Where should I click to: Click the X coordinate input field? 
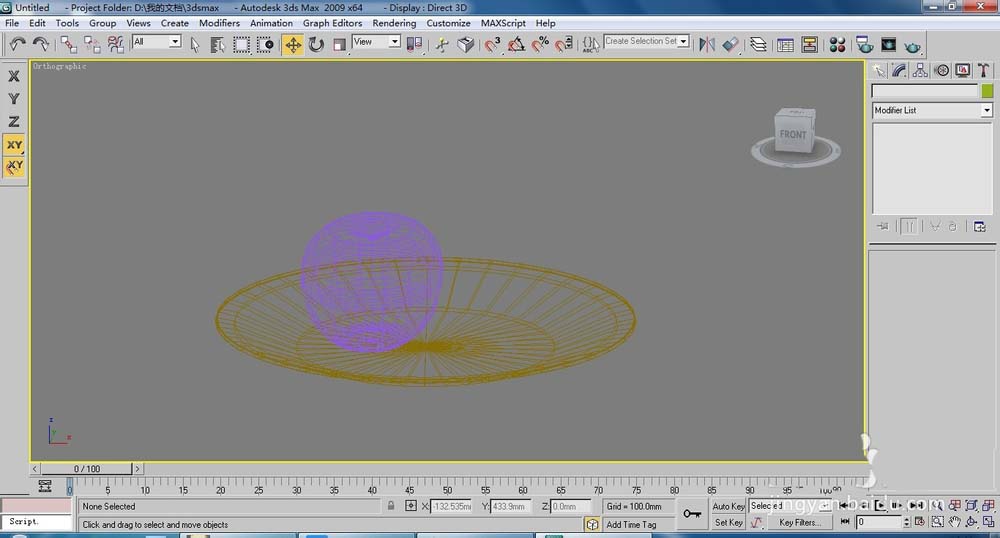point(451,506)
